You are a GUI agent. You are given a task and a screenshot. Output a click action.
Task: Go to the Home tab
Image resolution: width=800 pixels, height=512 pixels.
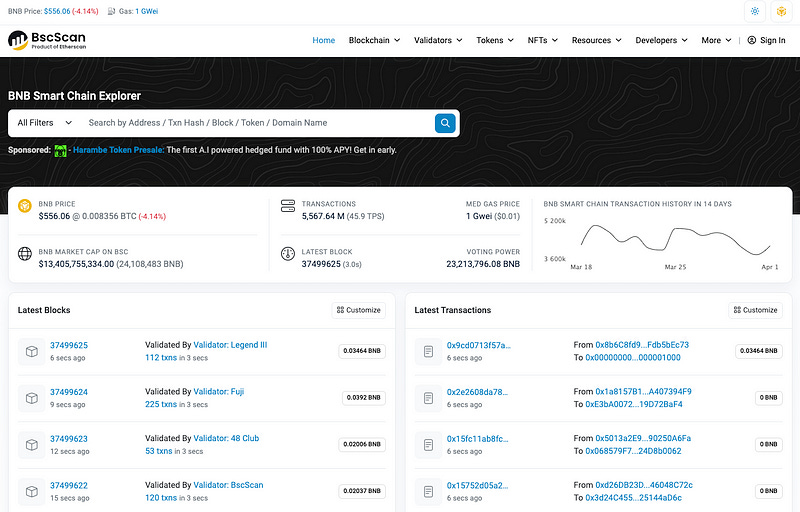tap(323, 40)
